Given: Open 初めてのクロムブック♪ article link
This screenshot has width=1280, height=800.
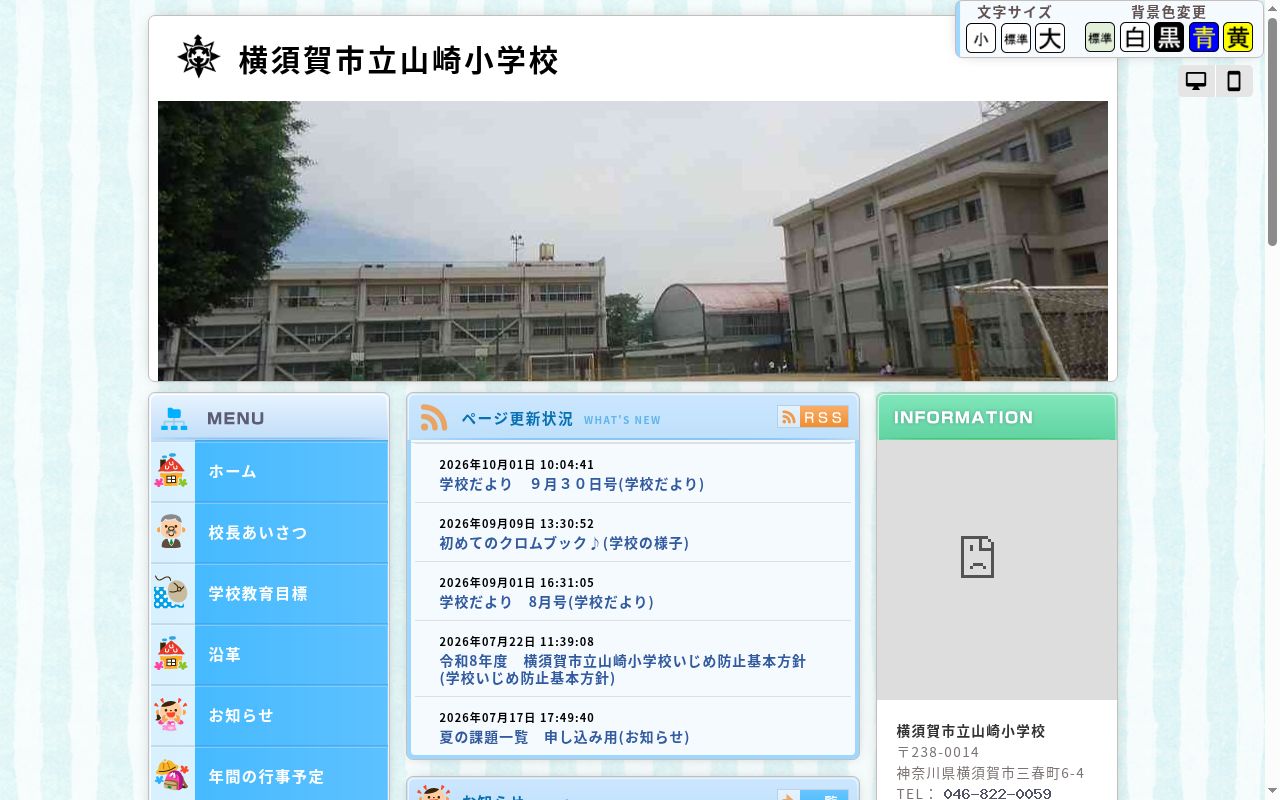Looking at the screenshot, I should pyautogui.click(x=565, y=543).
